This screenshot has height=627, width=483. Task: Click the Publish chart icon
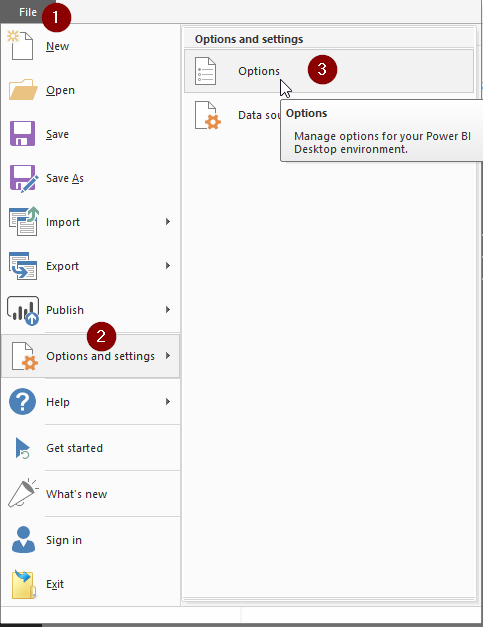[x=23, y=310]
